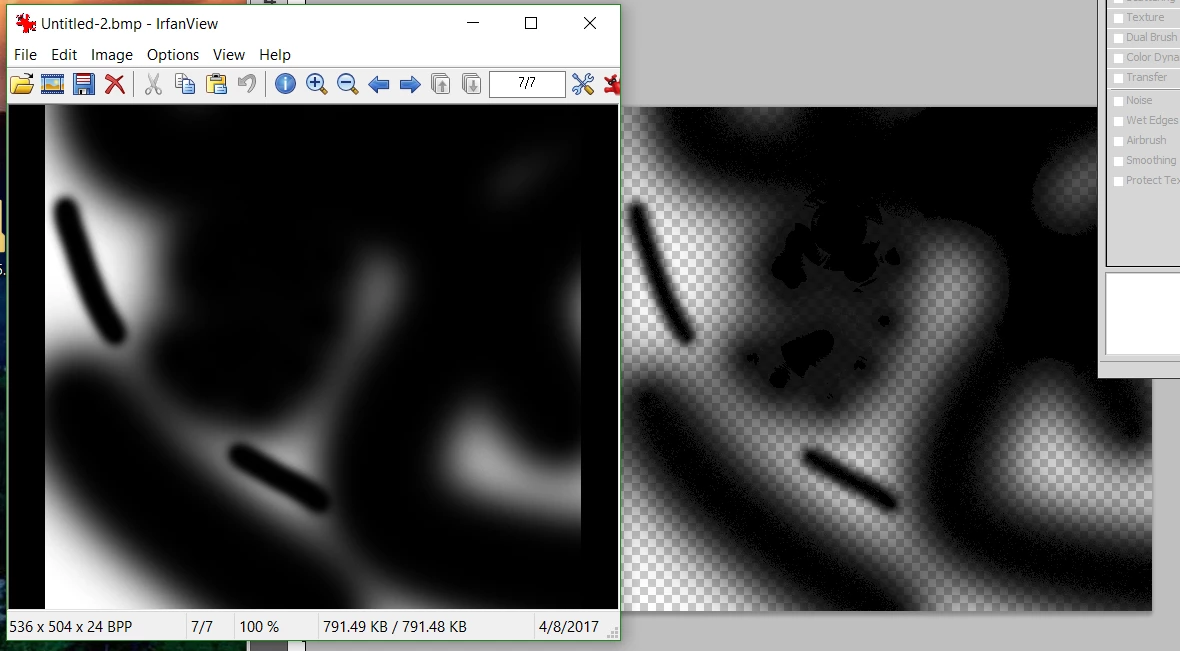Toggle the Color Dynamics checkbox
Viewport: 1180px width, 651px height.
click(1118, 58)
